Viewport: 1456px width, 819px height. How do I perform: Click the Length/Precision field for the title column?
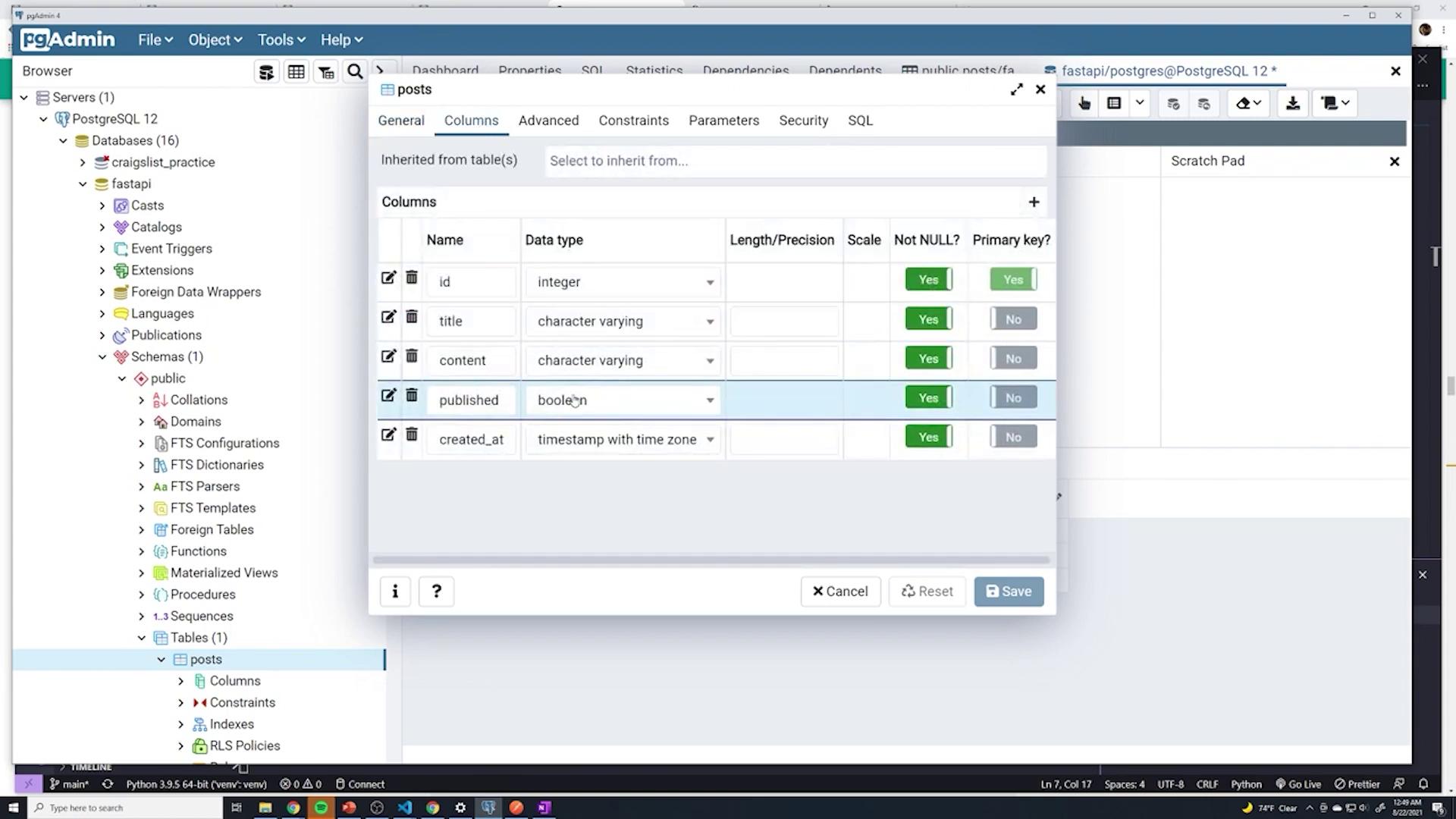pyautogui.click(x=783, y=321)
